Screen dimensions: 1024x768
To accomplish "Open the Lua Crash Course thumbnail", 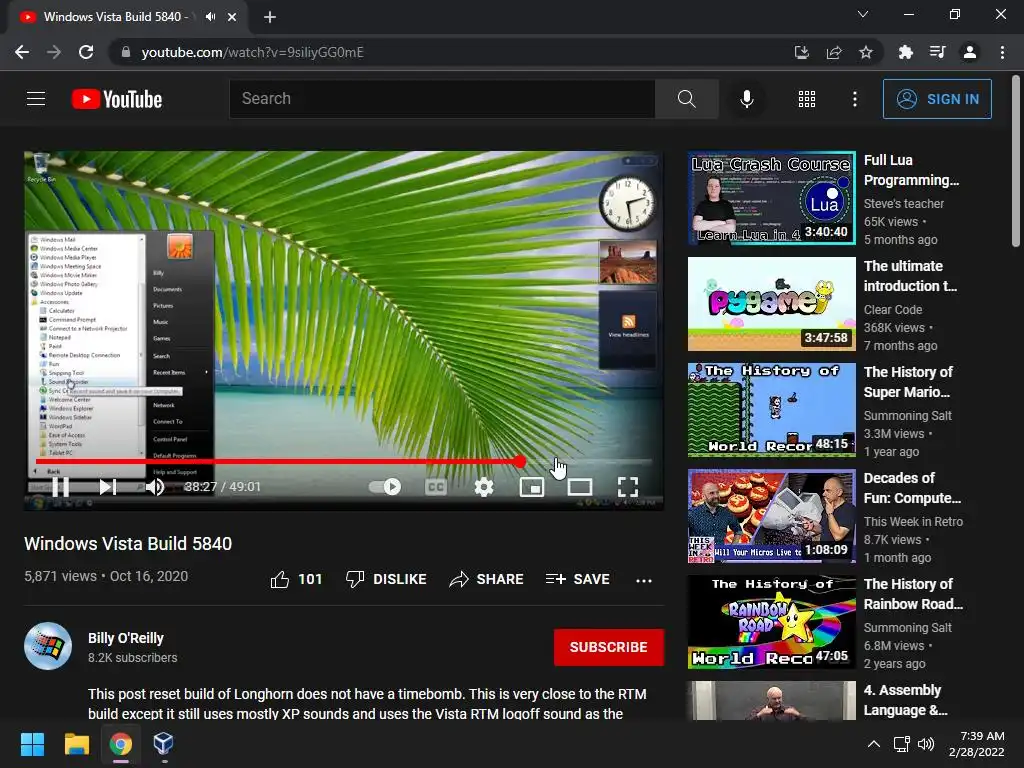I will [x=771, y=198].
